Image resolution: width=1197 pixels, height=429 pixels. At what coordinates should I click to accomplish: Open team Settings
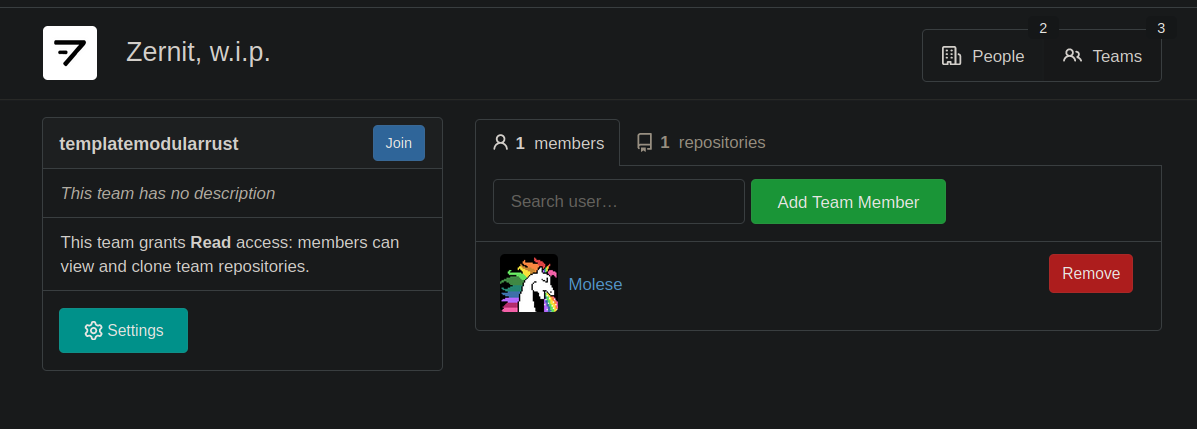point(123,331)
